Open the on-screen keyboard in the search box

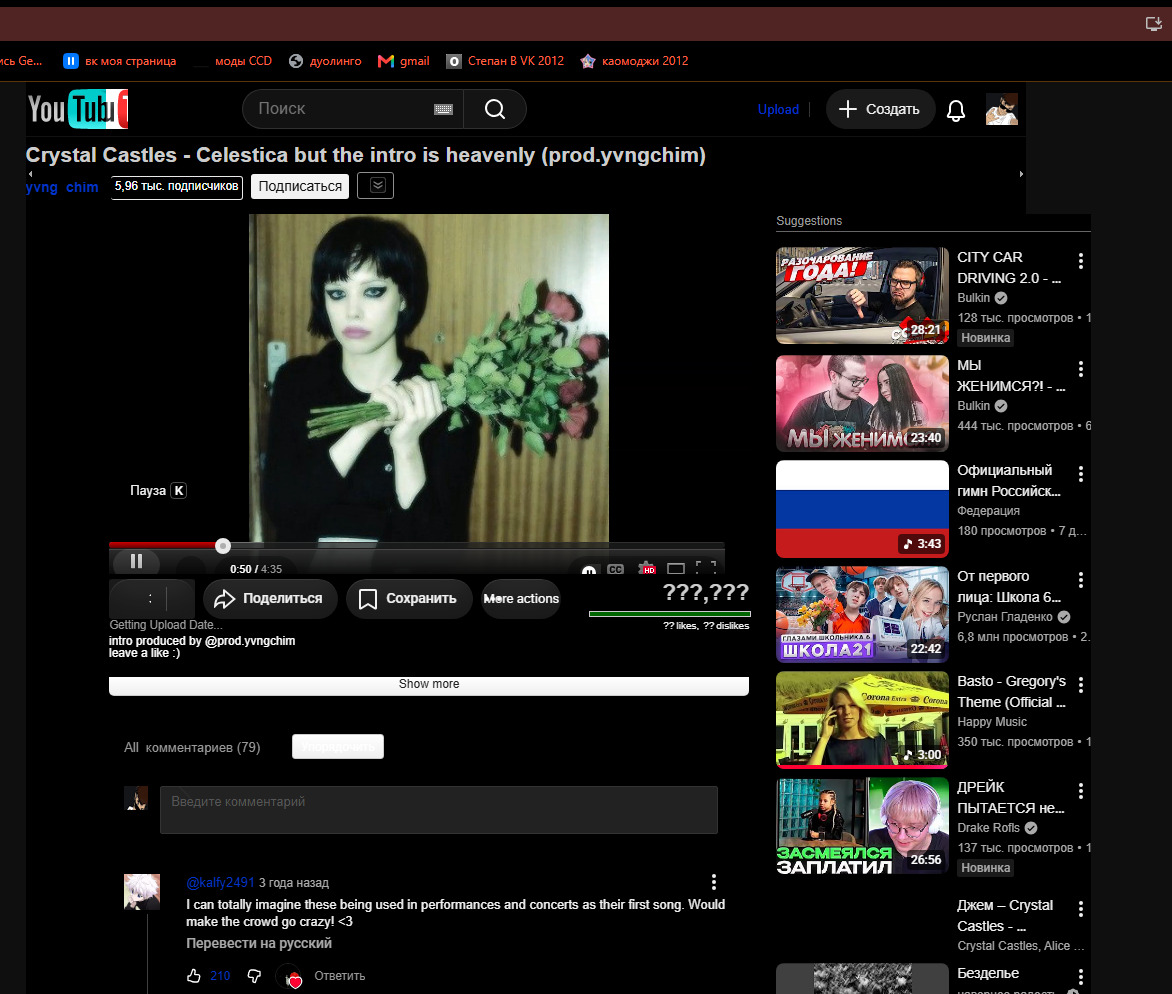pos(443,109)
